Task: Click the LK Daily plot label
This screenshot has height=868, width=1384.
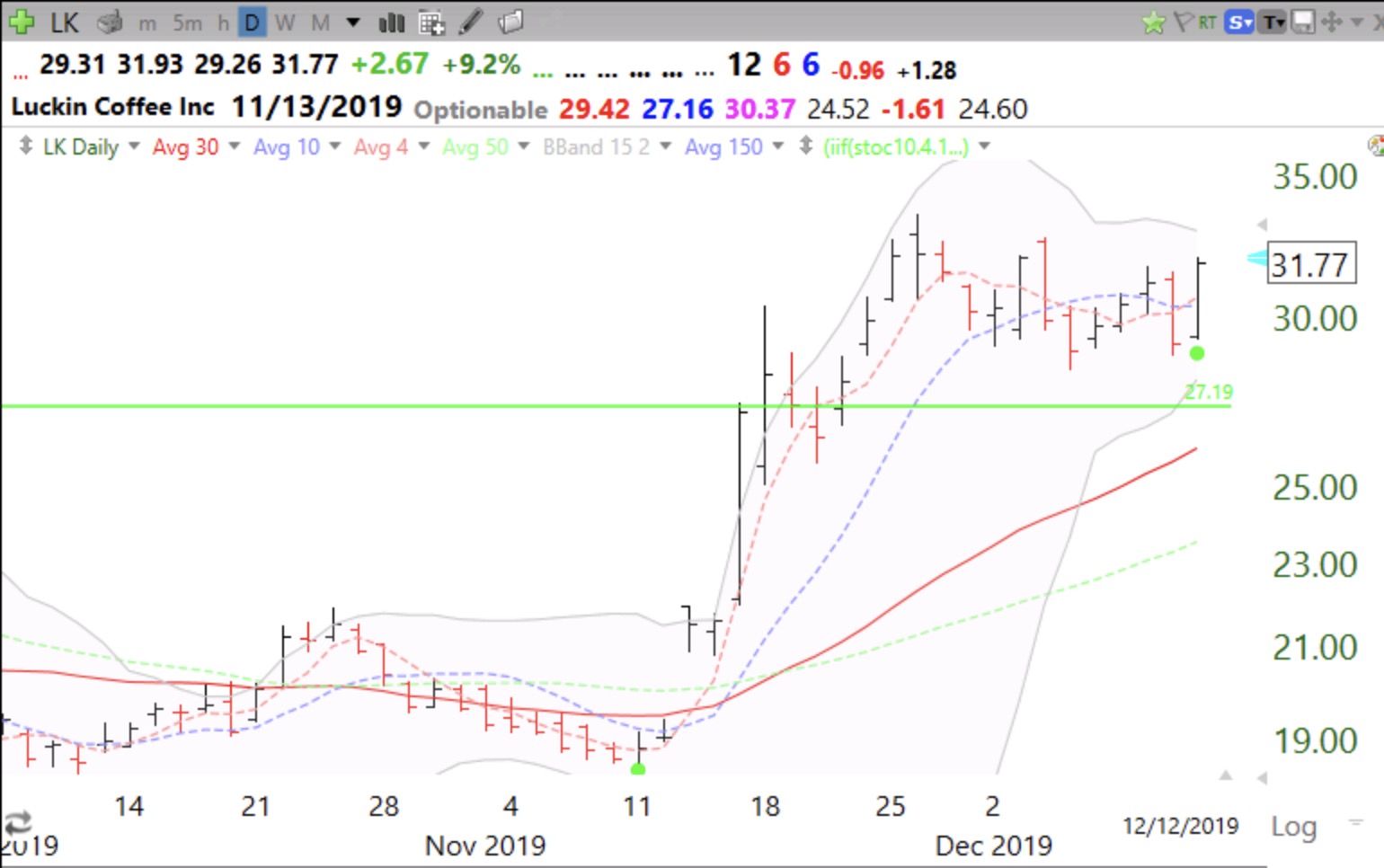Action: click(x=81, y=146)
